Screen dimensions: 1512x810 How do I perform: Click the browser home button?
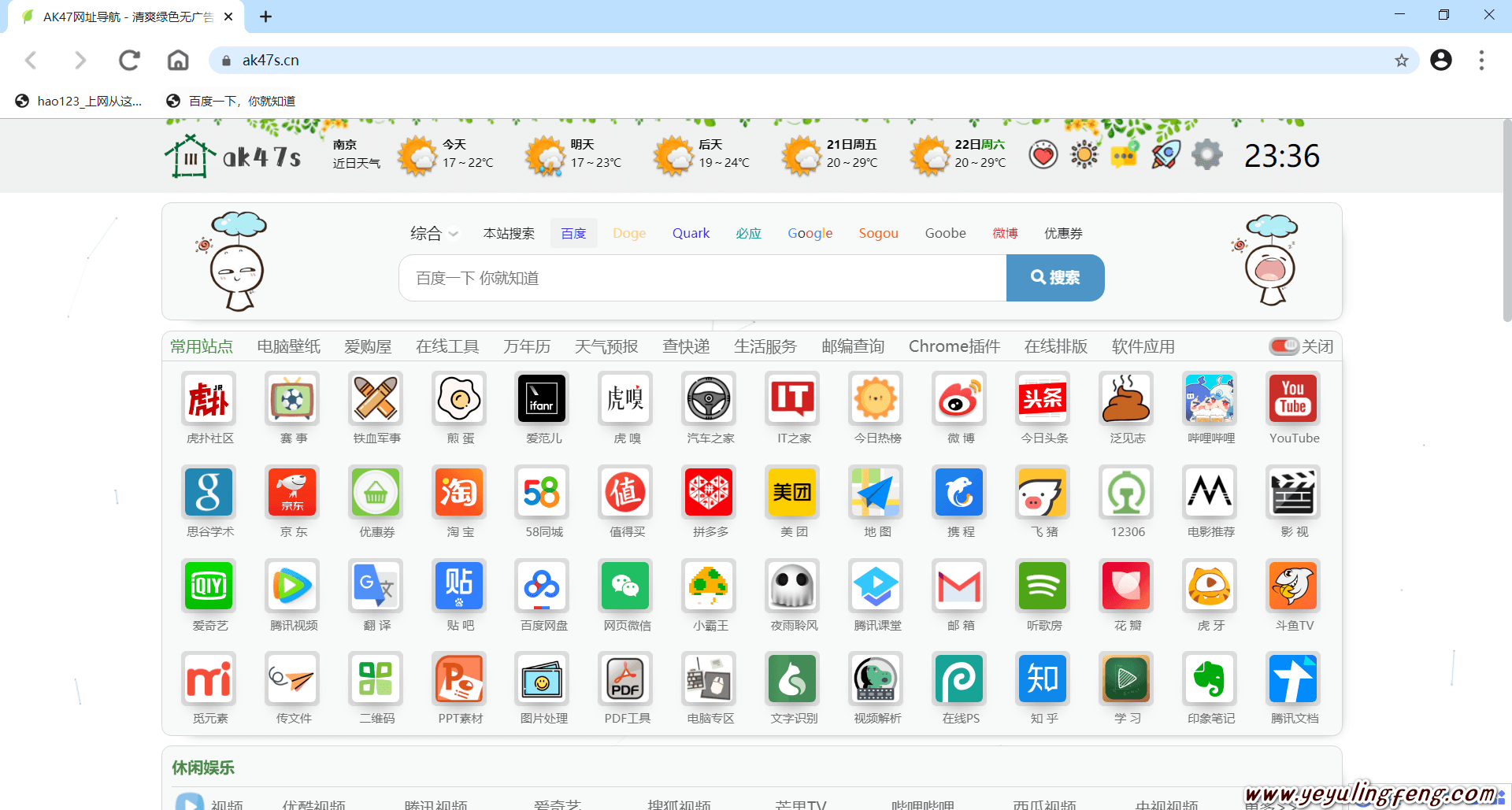click(178, 60)
